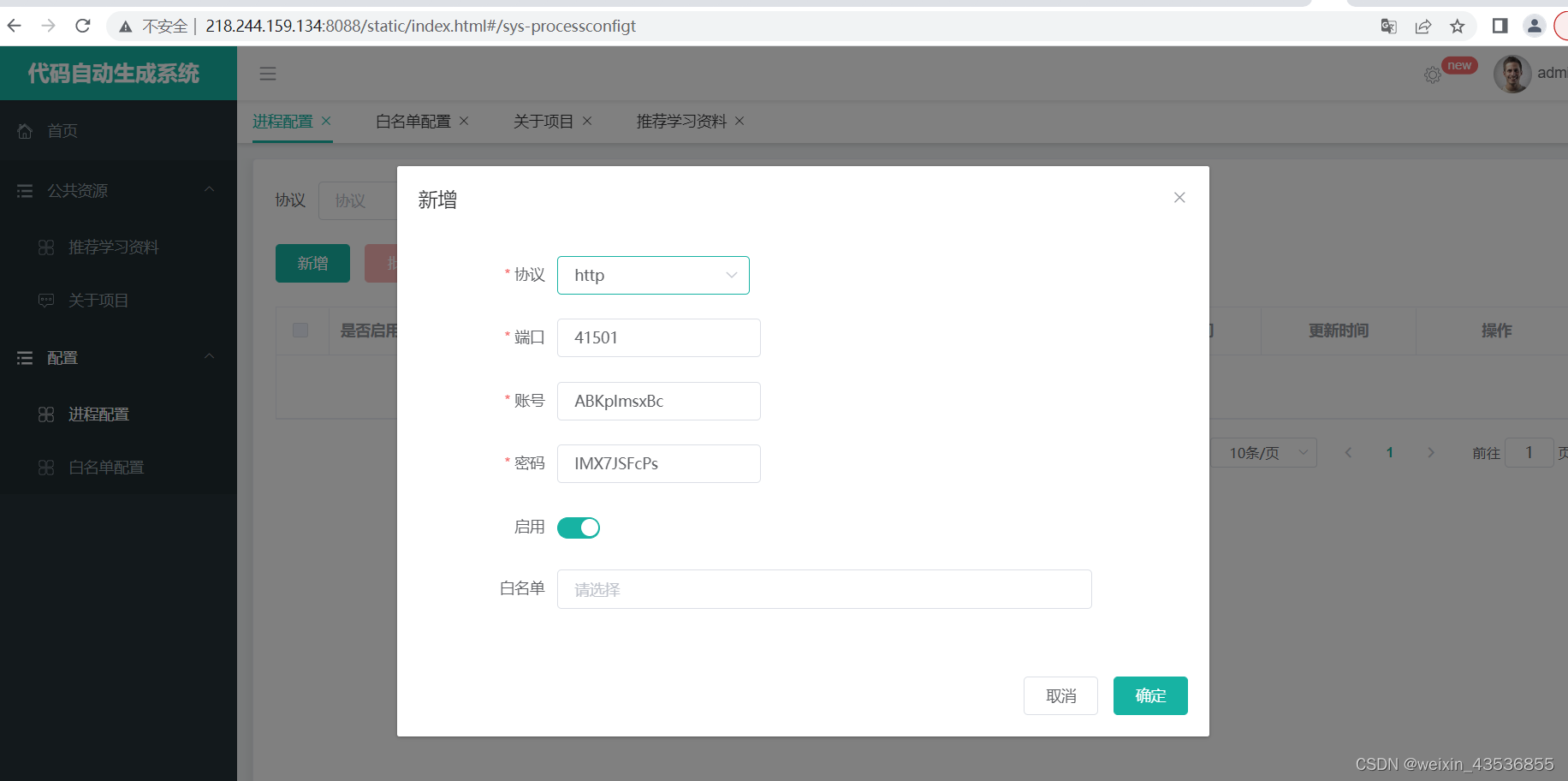Open 进程配置 in the sidebar
The height and width of the screenshot is (781, 1568).
pos(118,414)
